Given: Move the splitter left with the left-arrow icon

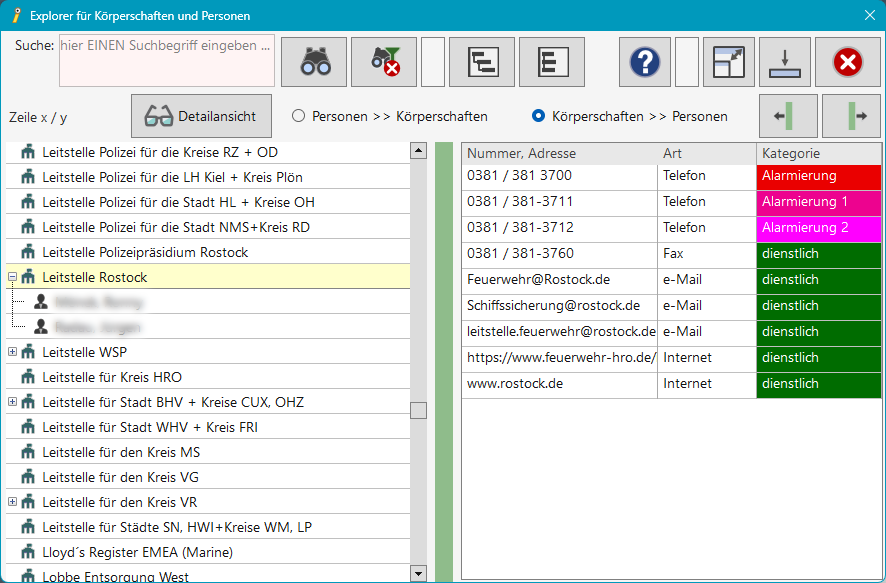Looking at the screenshot, I should tap(788, 116).
